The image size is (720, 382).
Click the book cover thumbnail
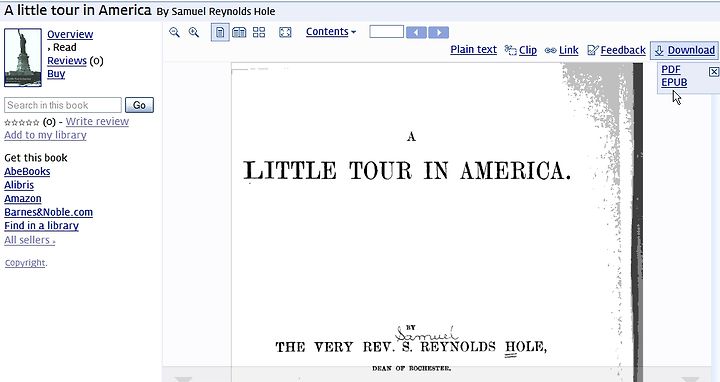[22, 57]
